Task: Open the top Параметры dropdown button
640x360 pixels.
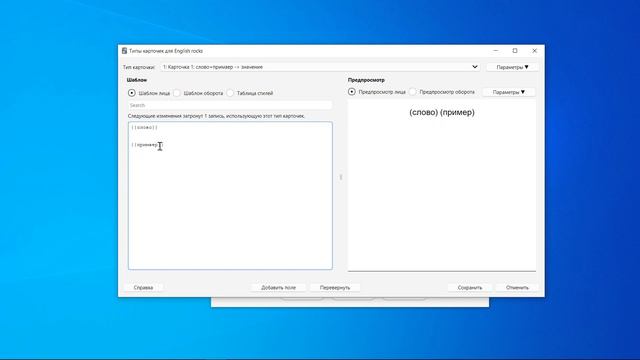Action: [x=512, y=67]
